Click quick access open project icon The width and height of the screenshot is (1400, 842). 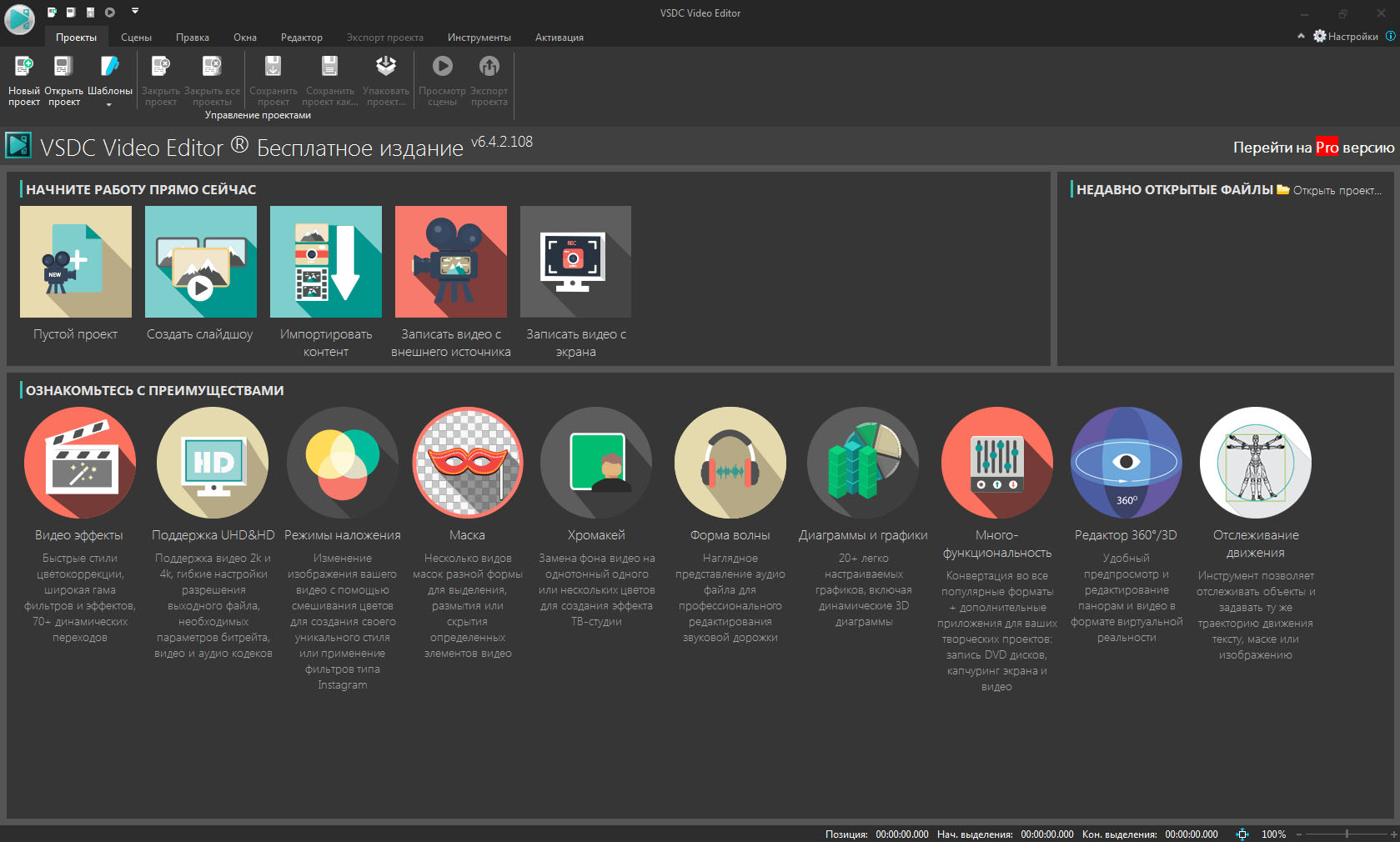[72, 13]
